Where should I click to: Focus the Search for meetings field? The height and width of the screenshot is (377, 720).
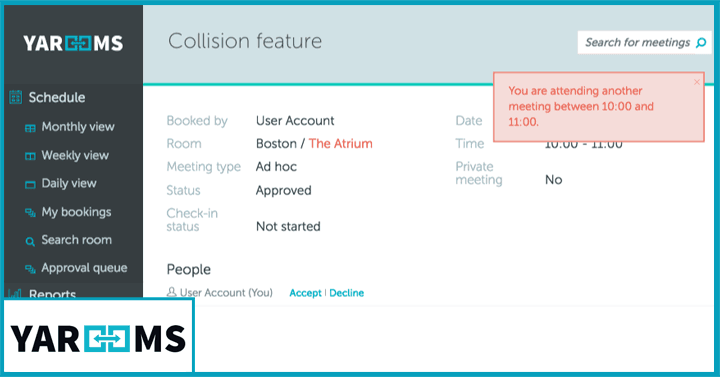638,43
